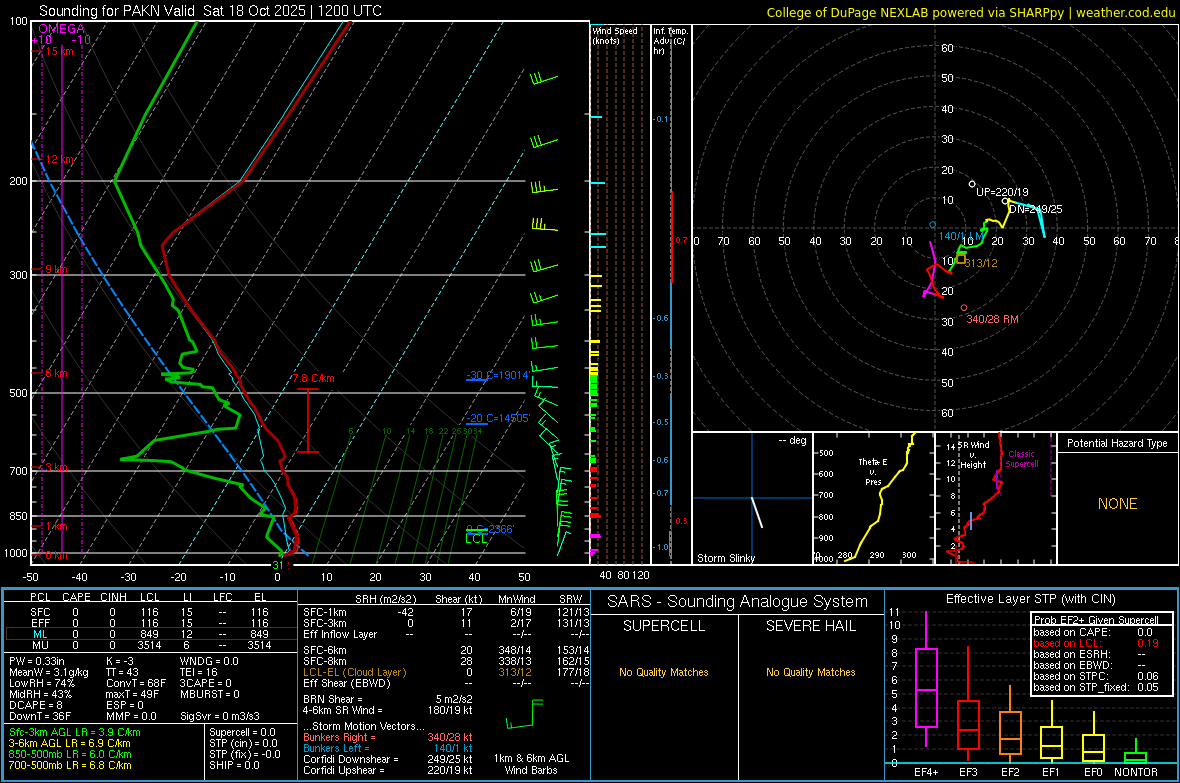The width and height of the screenshot is (1180, 783).
Task: Click the 'DCAPE = 8' value
Action: click(x=35, y=705)
